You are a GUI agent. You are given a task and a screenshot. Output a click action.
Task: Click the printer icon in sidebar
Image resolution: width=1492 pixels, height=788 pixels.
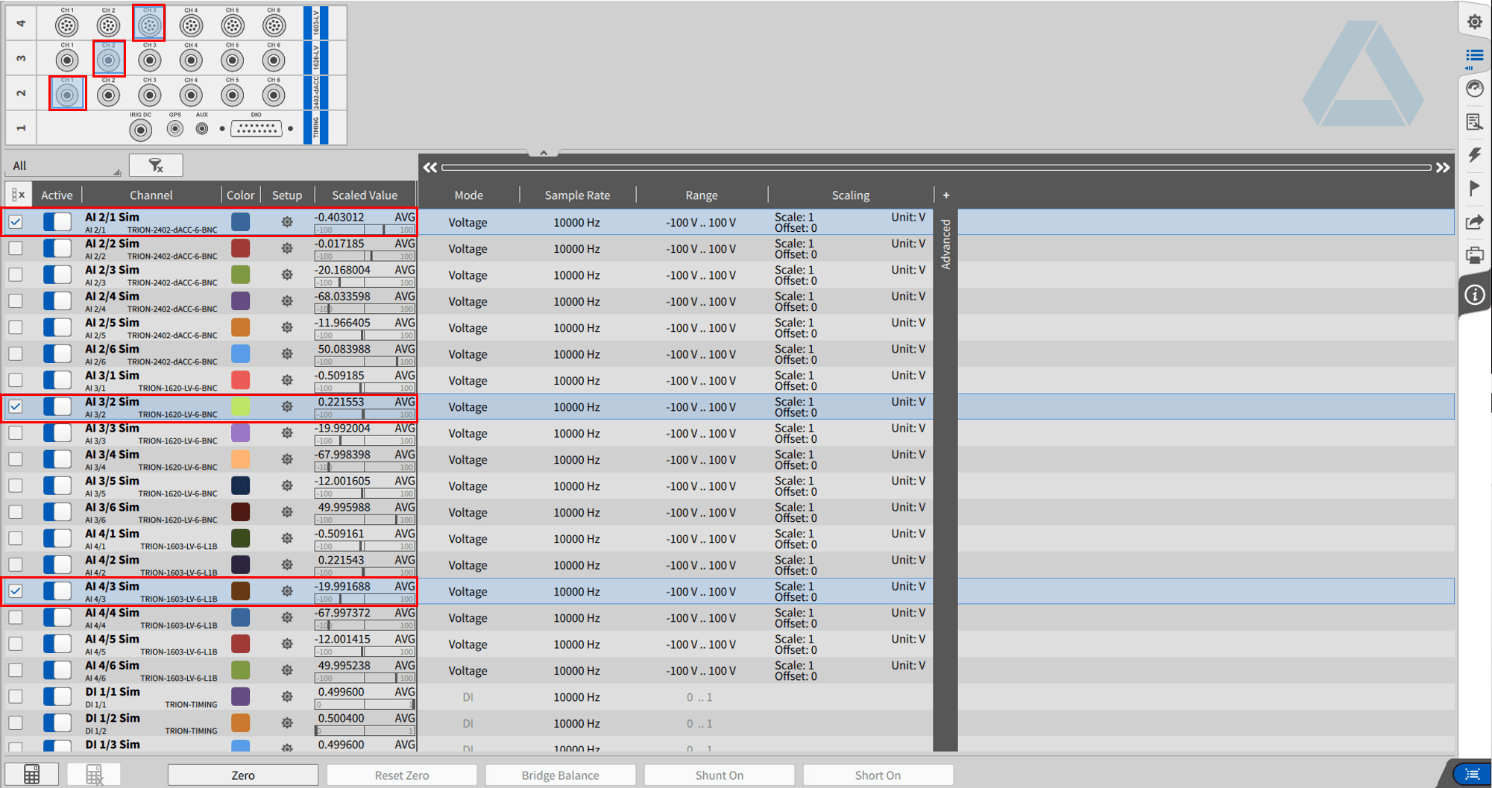[1474, 255]
